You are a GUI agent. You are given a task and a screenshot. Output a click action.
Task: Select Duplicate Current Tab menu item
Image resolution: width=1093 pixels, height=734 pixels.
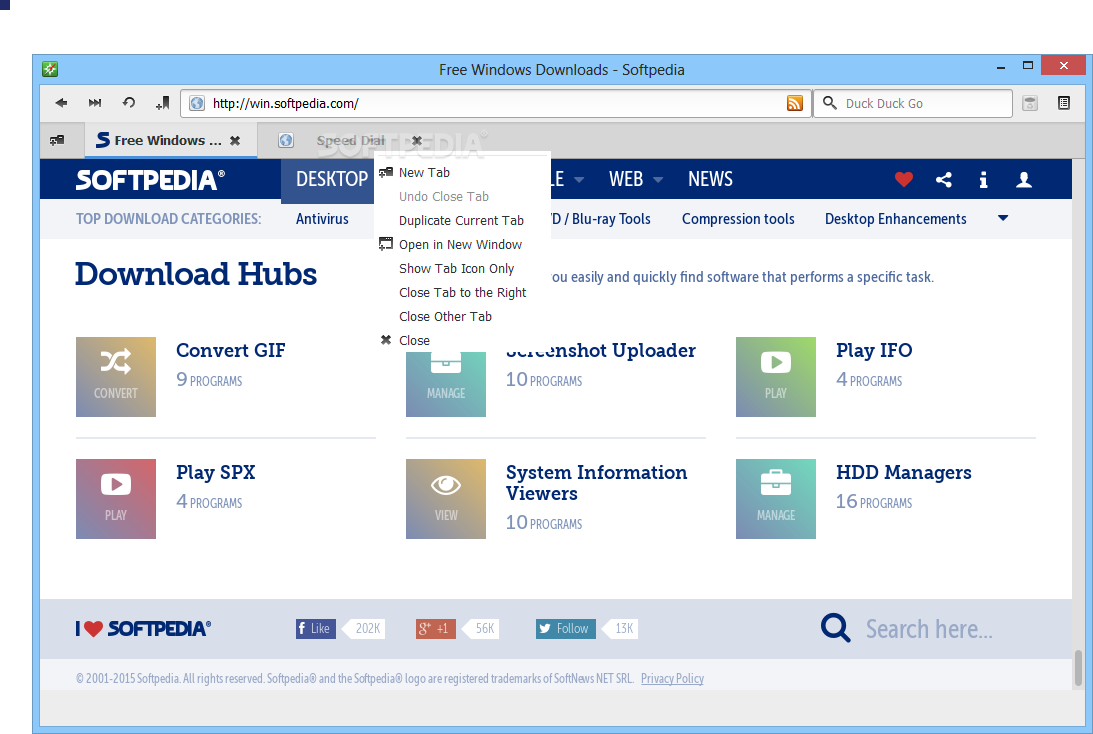tap(462, 220)
